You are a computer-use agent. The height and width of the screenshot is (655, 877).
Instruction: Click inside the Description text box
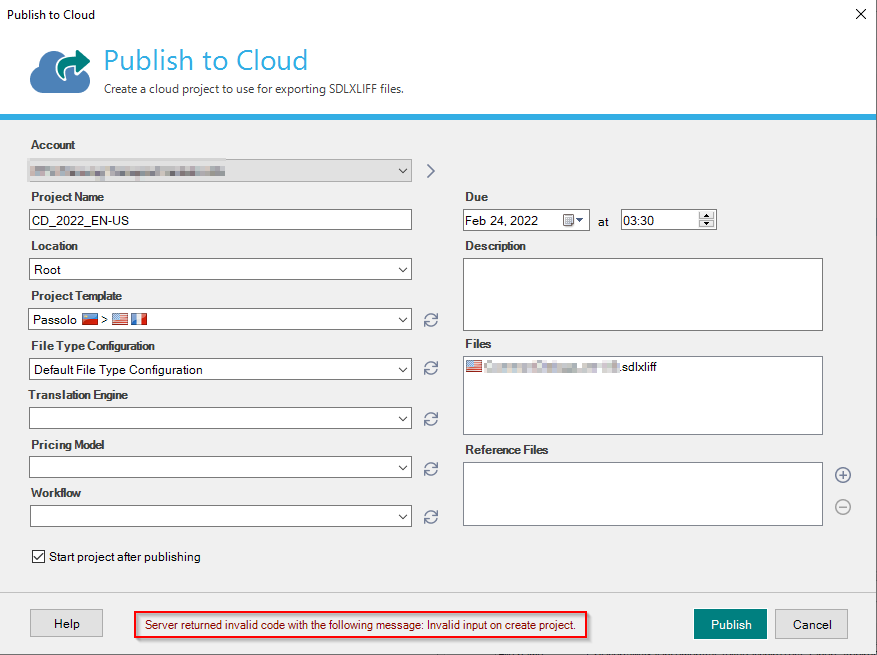pyautogui.click(x=642, y=293)
